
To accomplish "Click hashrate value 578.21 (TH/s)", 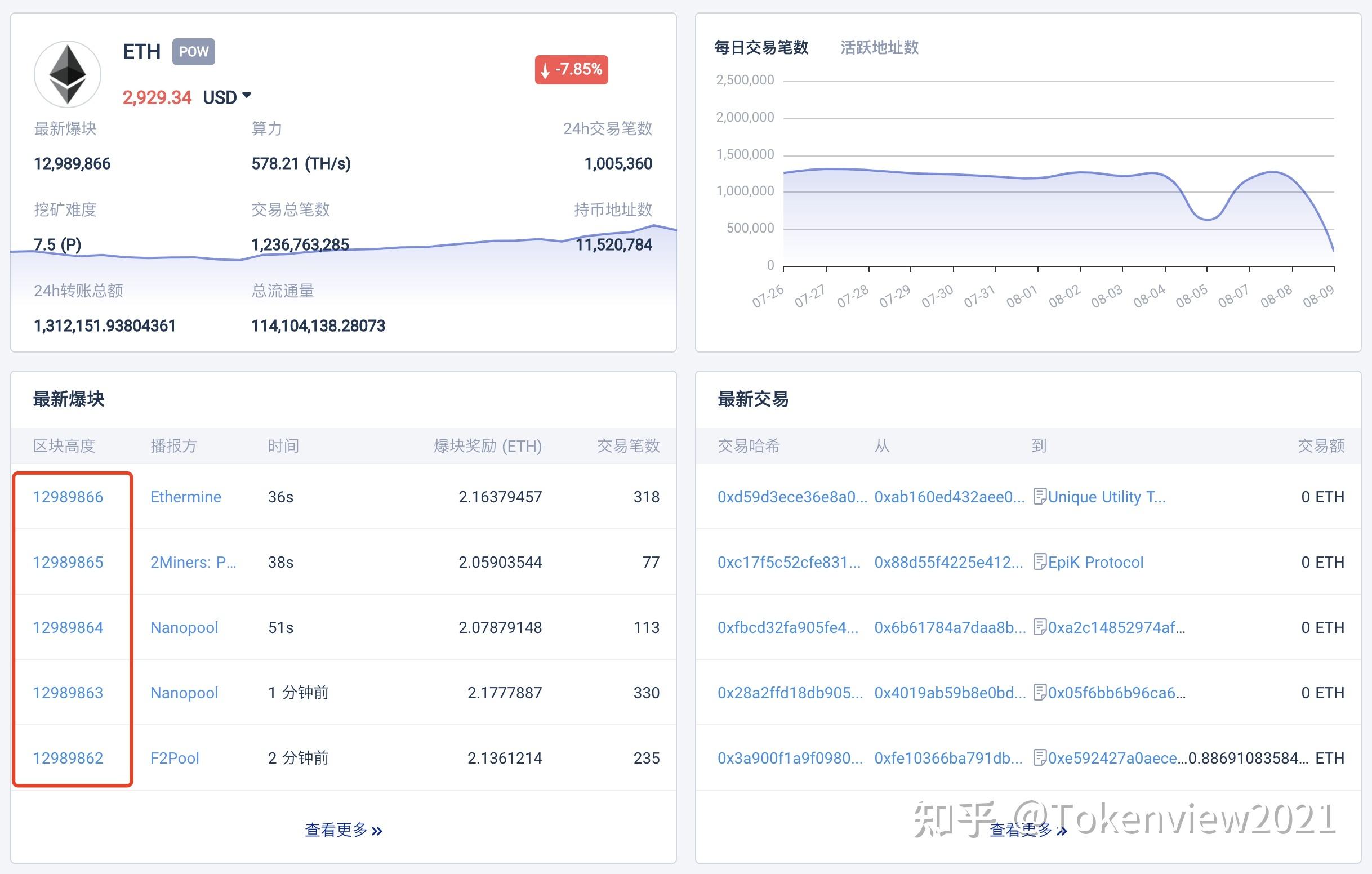I will click(301, 164).
